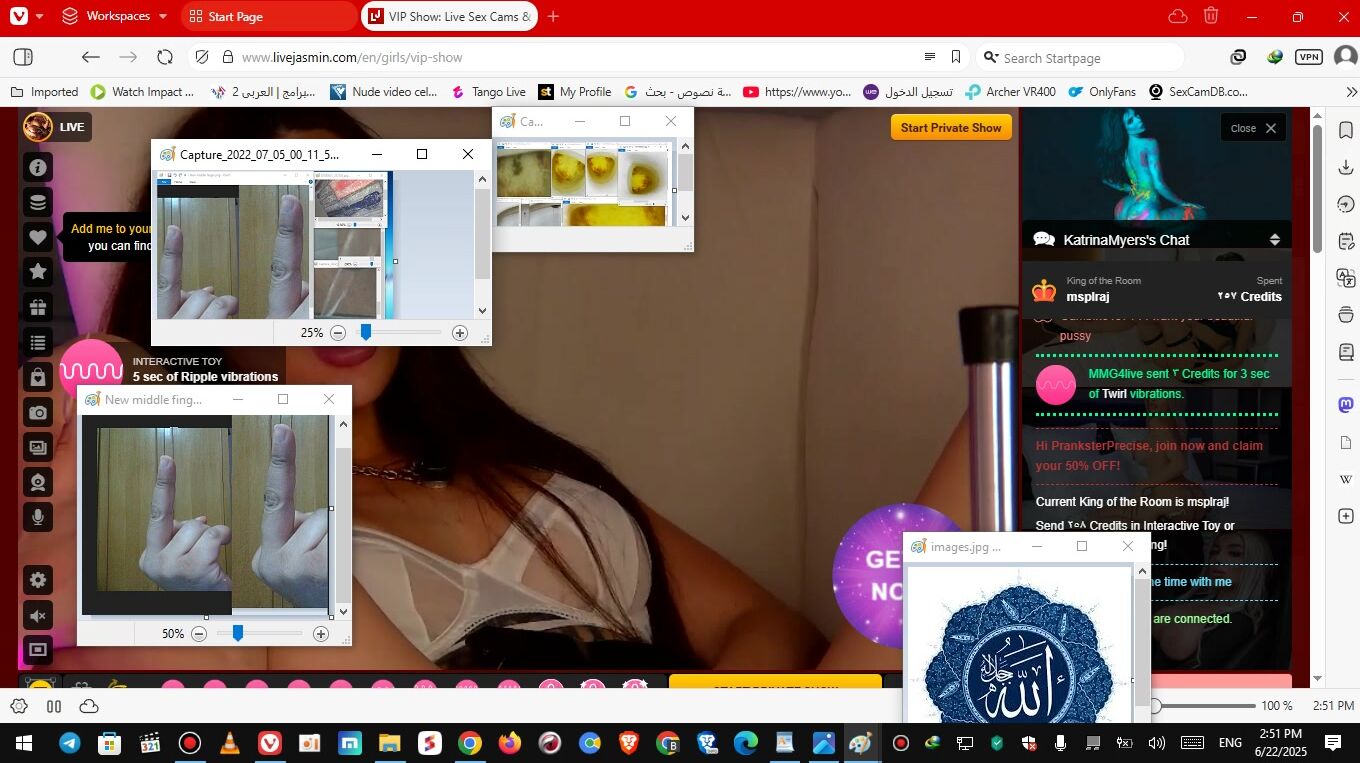Expand the bookmarks bar overflow chevron
This screenshot has height=763, width=1360.
coord(1350,92)
